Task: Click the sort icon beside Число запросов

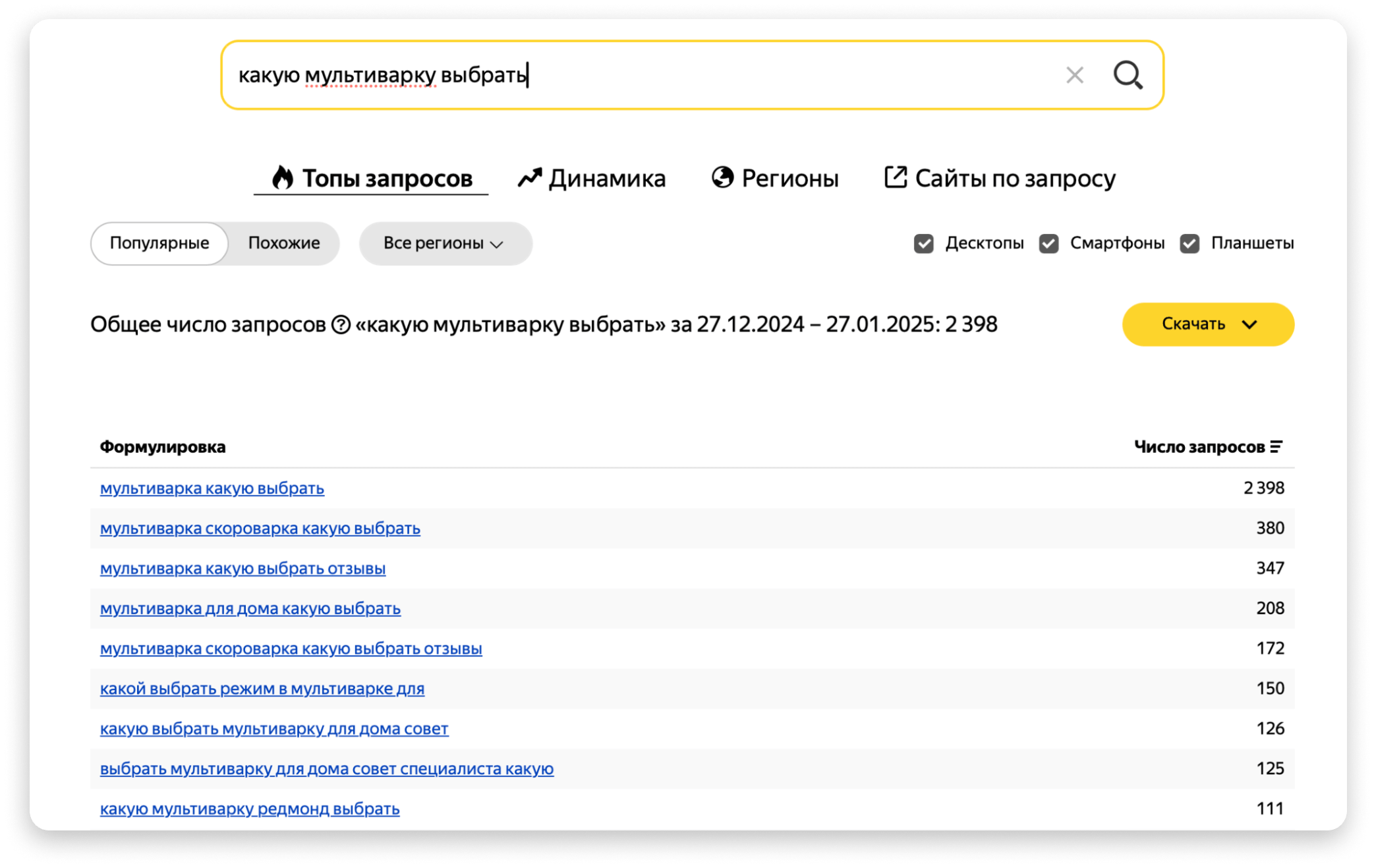Action: (x=1276, y=447)
